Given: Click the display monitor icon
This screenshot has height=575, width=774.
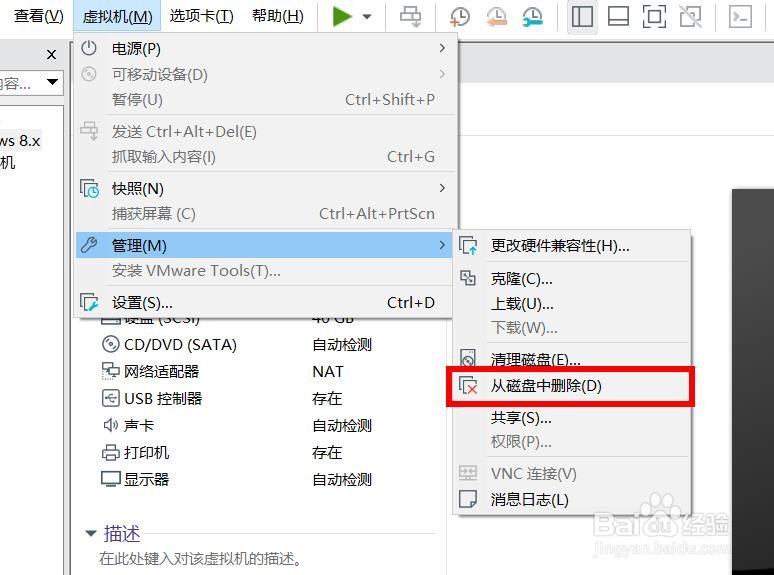Looking at the screenshot, I should coord(110,479).
